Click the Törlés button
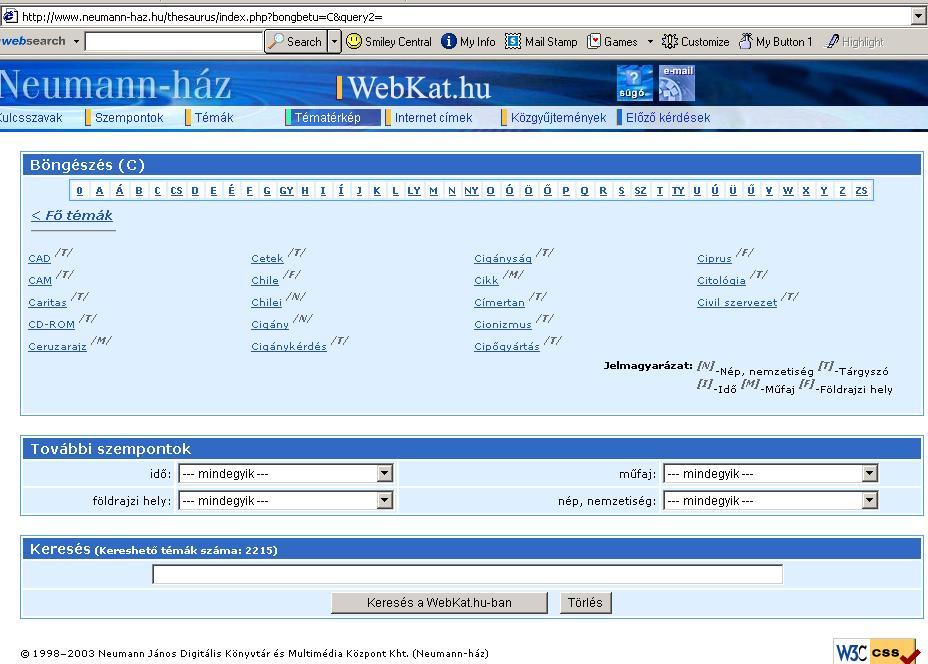 585,602
